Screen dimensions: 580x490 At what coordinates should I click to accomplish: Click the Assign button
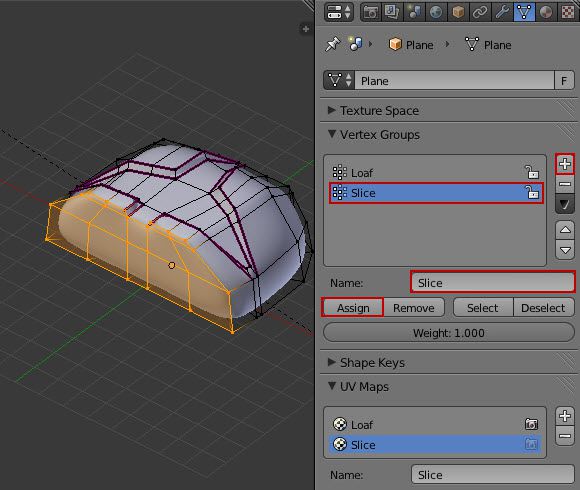tap(353, 308)
